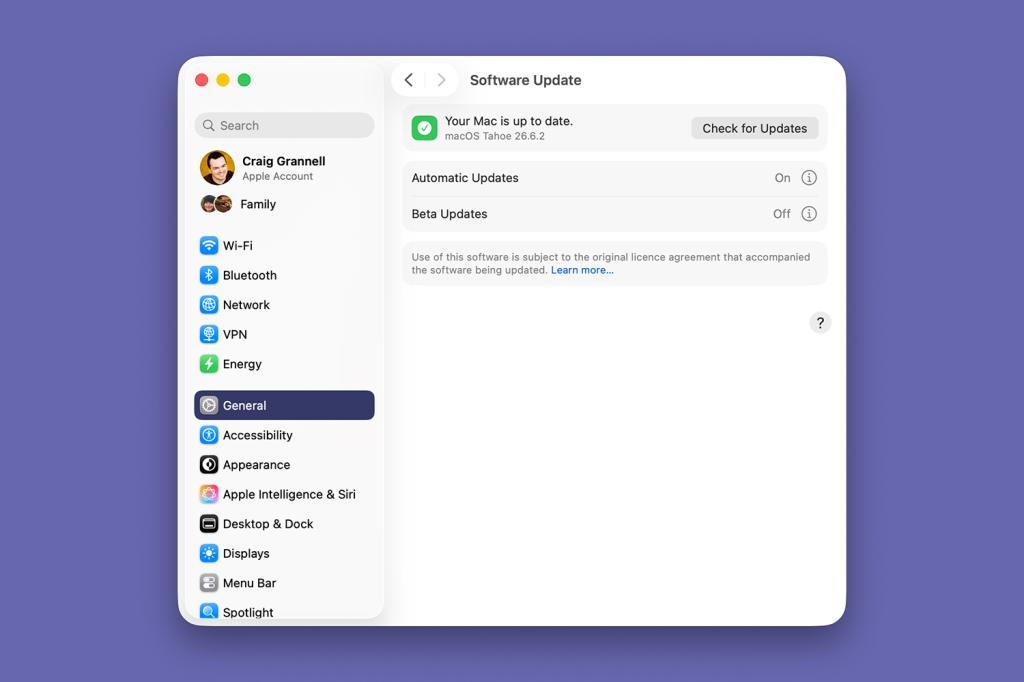Click the Spotlight magnifier icon
1024x682 pixels.
click(208, 611)
